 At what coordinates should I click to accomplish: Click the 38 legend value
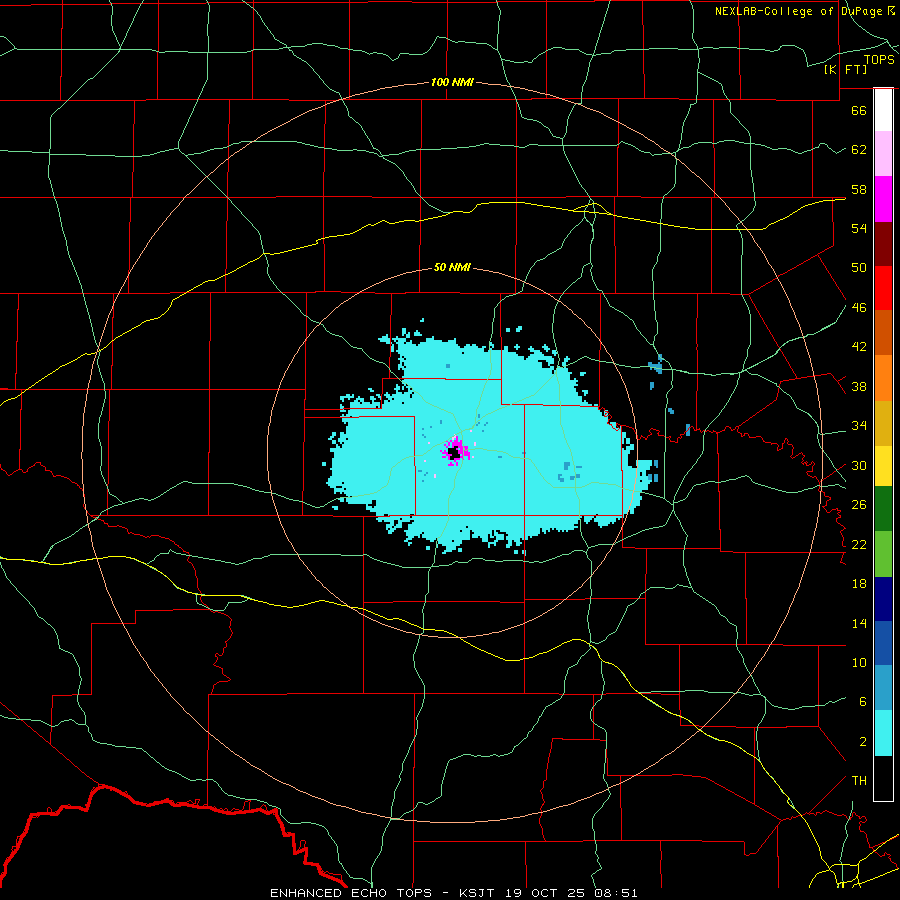[859, 387]
